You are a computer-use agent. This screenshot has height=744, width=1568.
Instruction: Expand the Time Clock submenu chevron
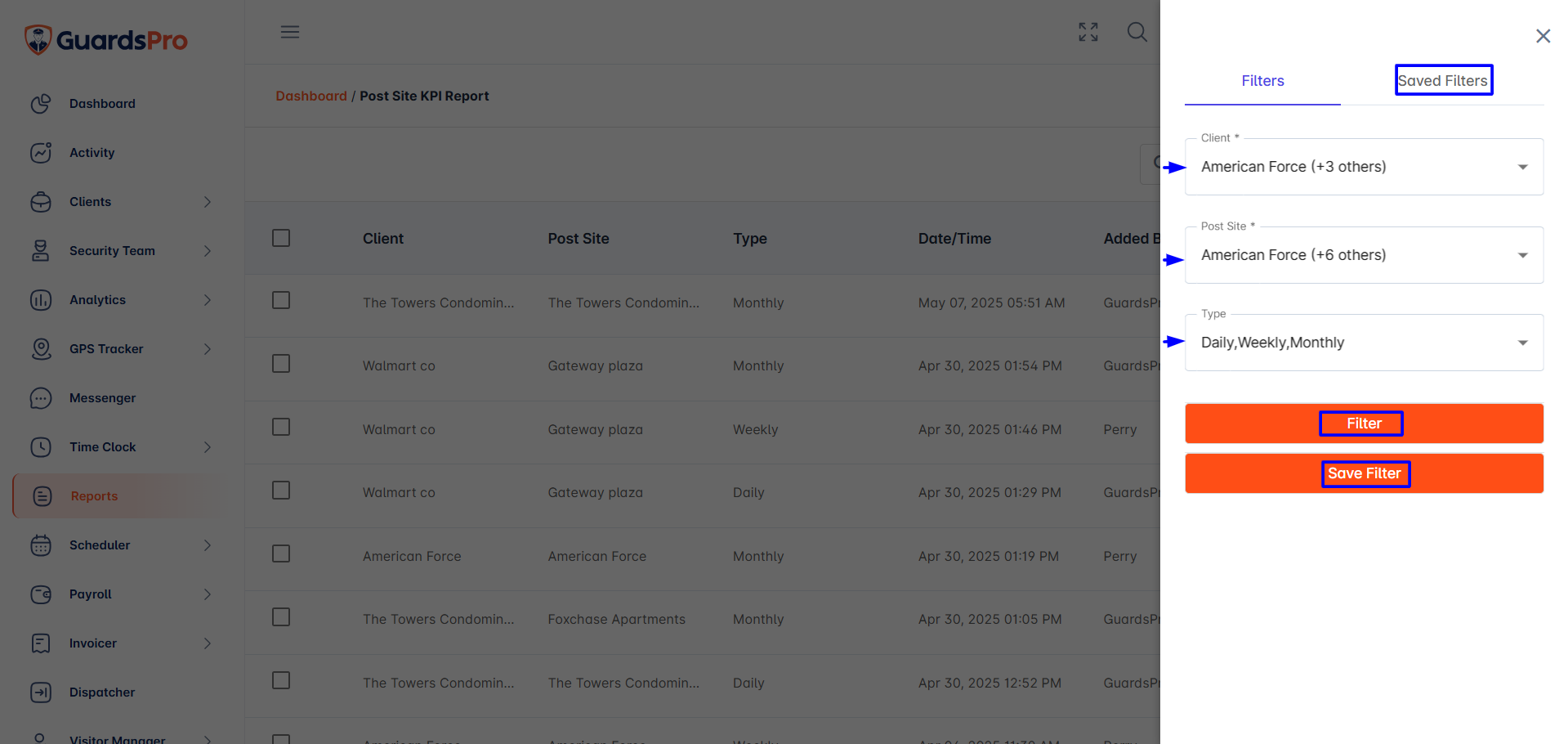[208, 447]
